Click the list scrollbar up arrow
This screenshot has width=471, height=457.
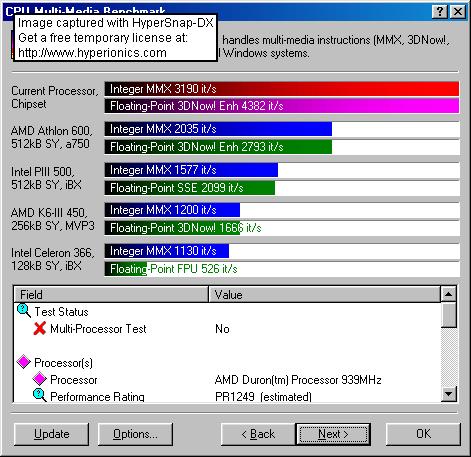448,294
